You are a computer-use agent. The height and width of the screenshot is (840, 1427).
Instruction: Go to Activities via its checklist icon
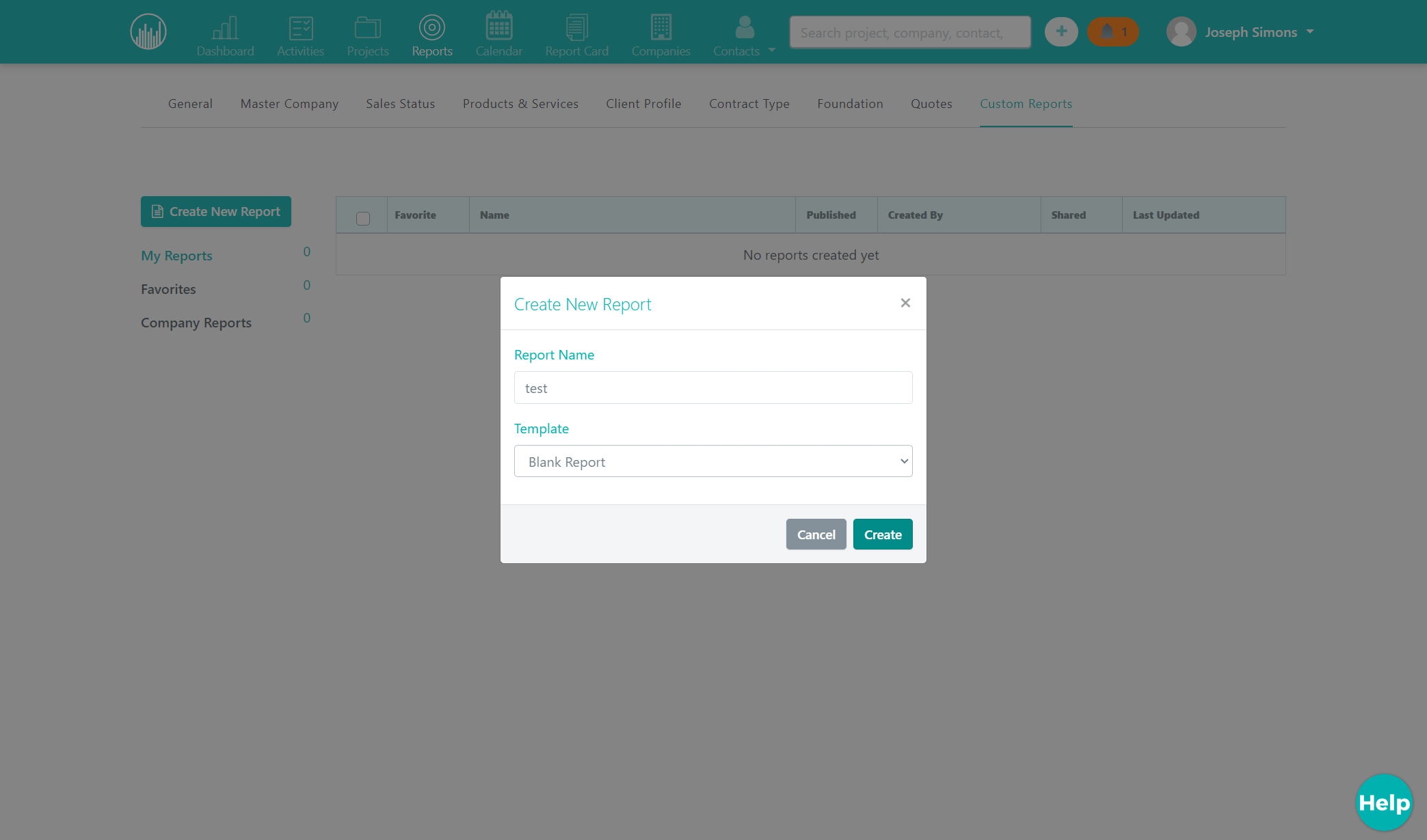click(x=301, y=28)
